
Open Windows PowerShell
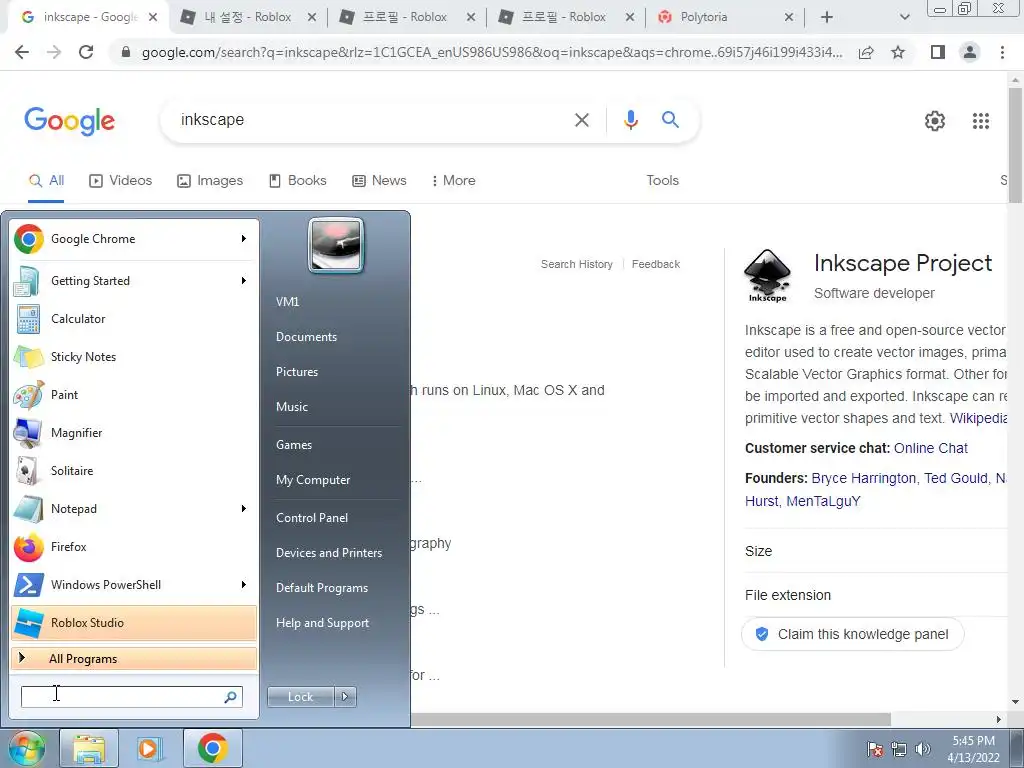(134, 584)
